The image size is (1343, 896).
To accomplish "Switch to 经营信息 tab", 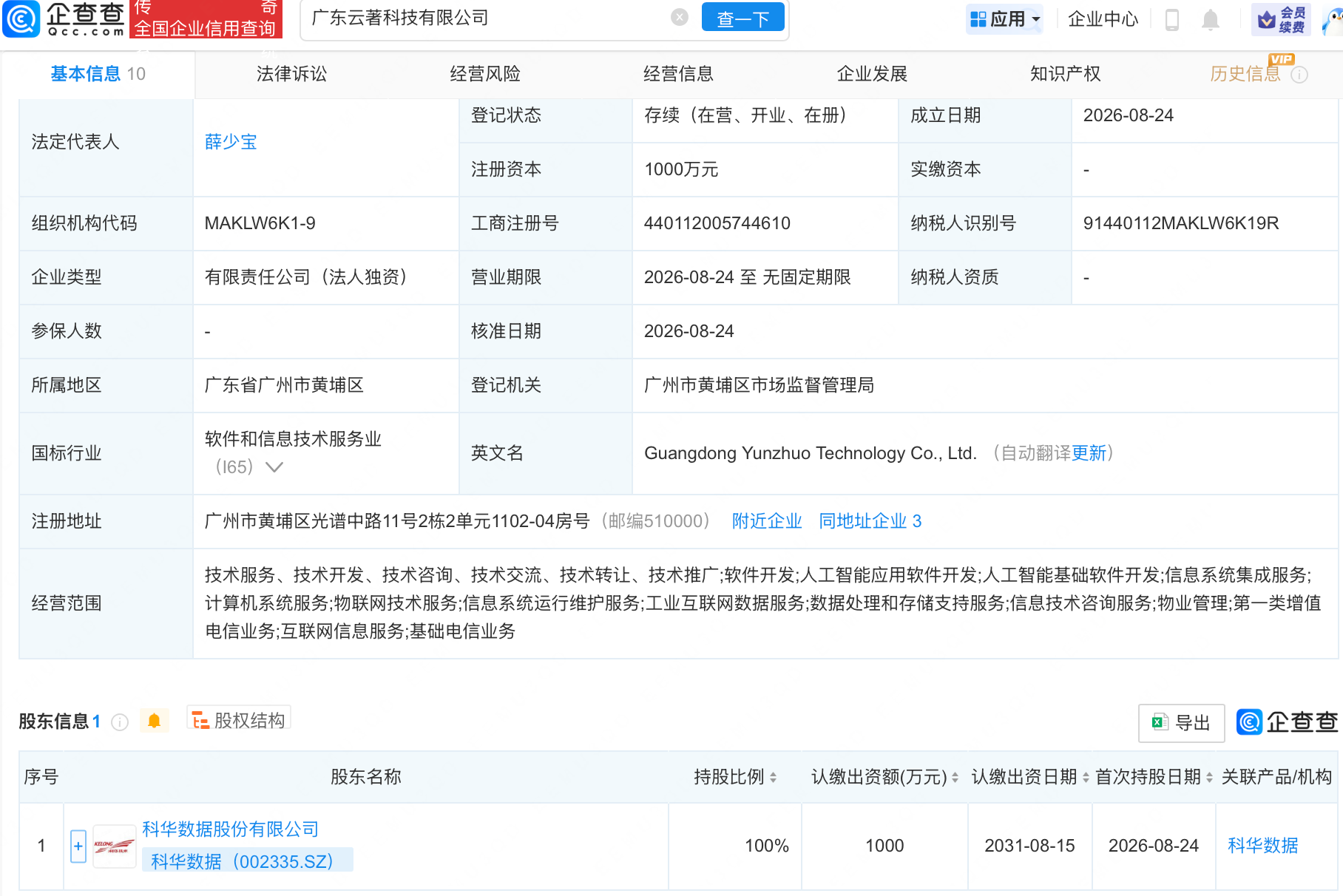I will pos(678,74).
